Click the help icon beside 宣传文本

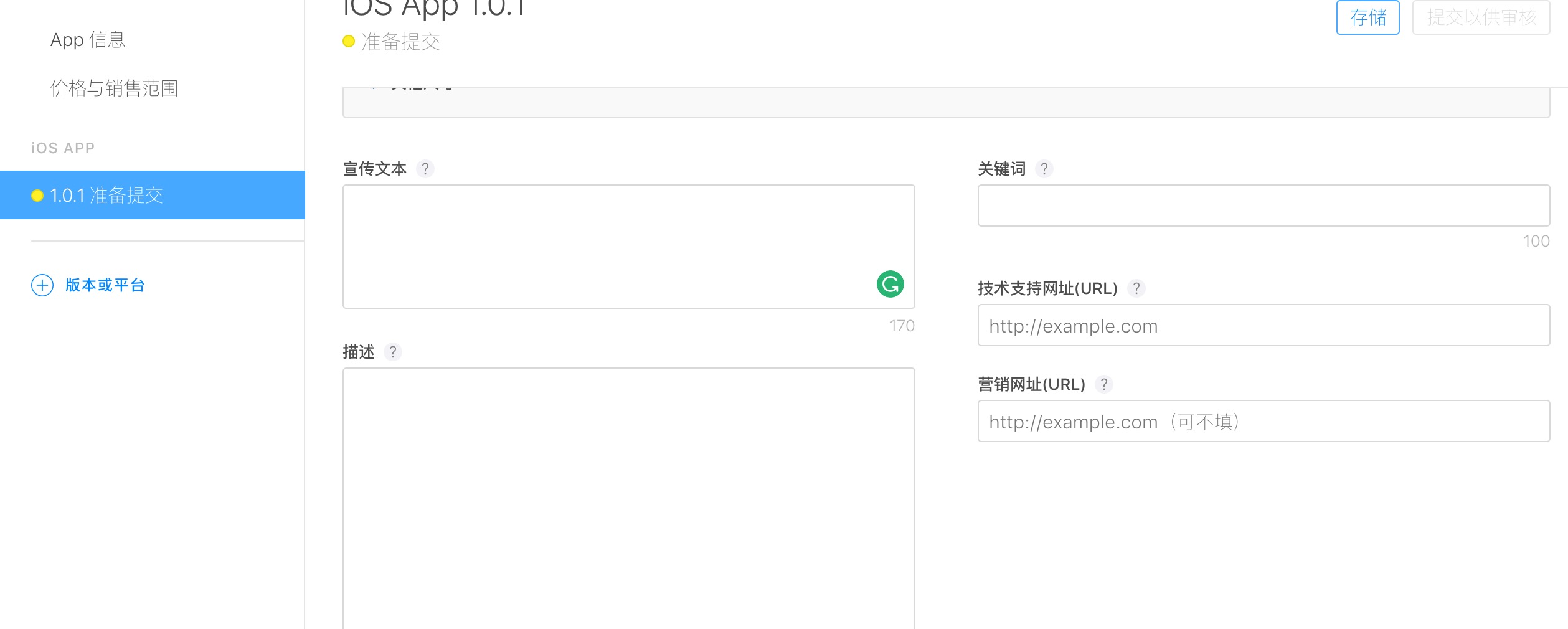point(425,169)
